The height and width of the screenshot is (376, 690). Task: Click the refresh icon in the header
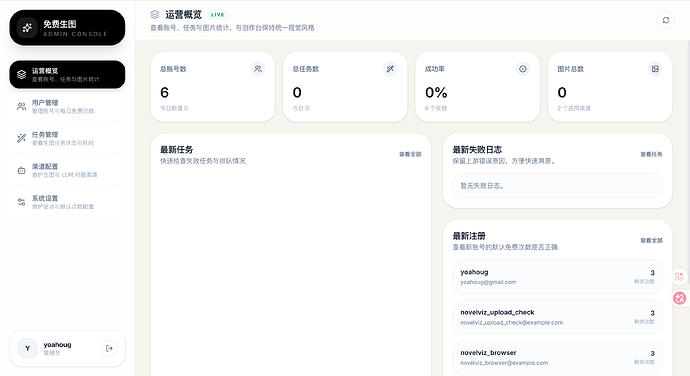(666, 20)
